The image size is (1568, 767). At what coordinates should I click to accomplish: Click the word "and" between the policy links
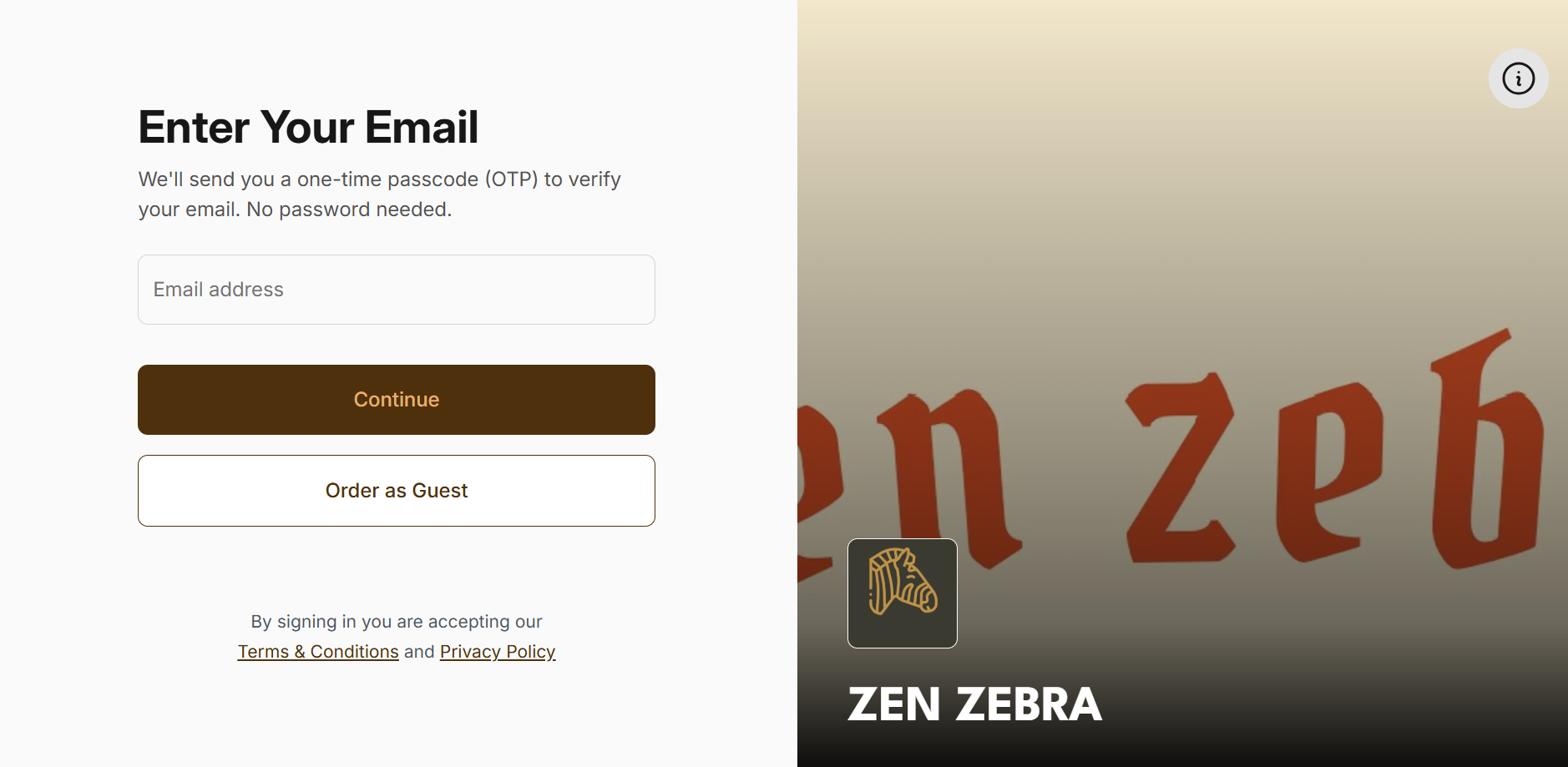coord(419,652)
